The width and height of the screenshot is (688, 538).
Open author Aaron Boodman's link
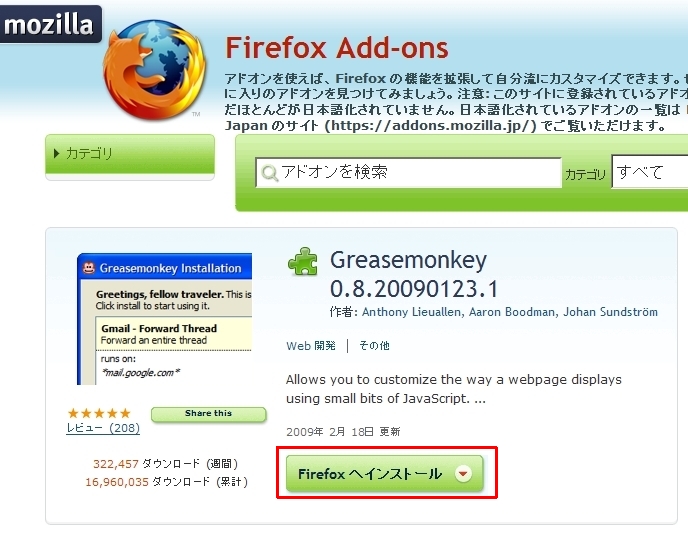point(512,312)
